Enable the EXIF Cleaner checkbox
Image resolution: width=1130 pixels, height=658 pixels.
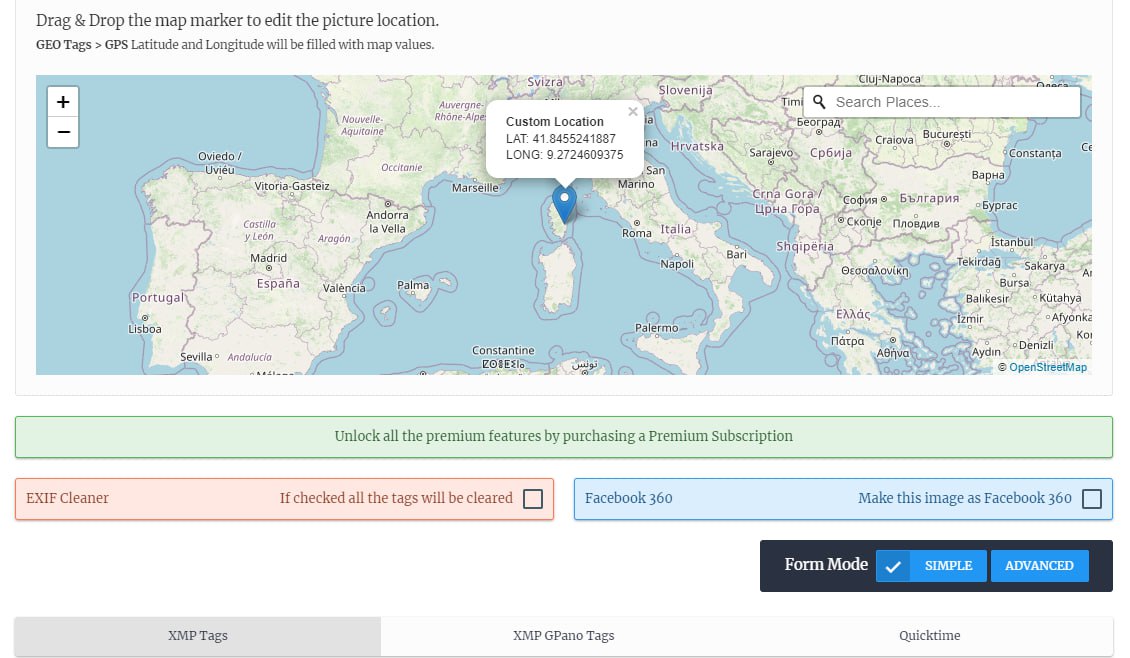click(x=533, y=499)
